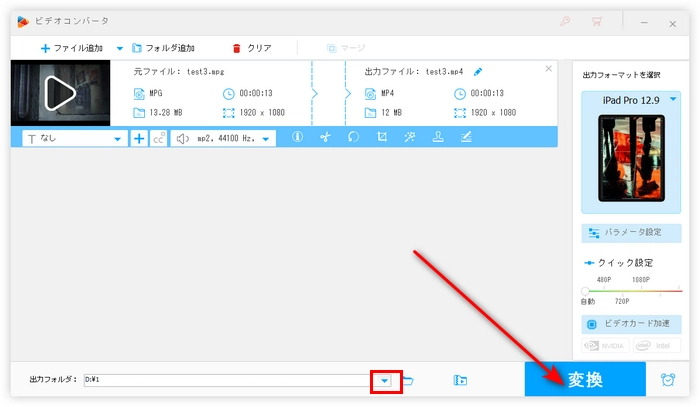The height and width of the screenshot is (407, 700).
Task: Open the audio track mp2 dropdown
Action: (x=266, y=139)
